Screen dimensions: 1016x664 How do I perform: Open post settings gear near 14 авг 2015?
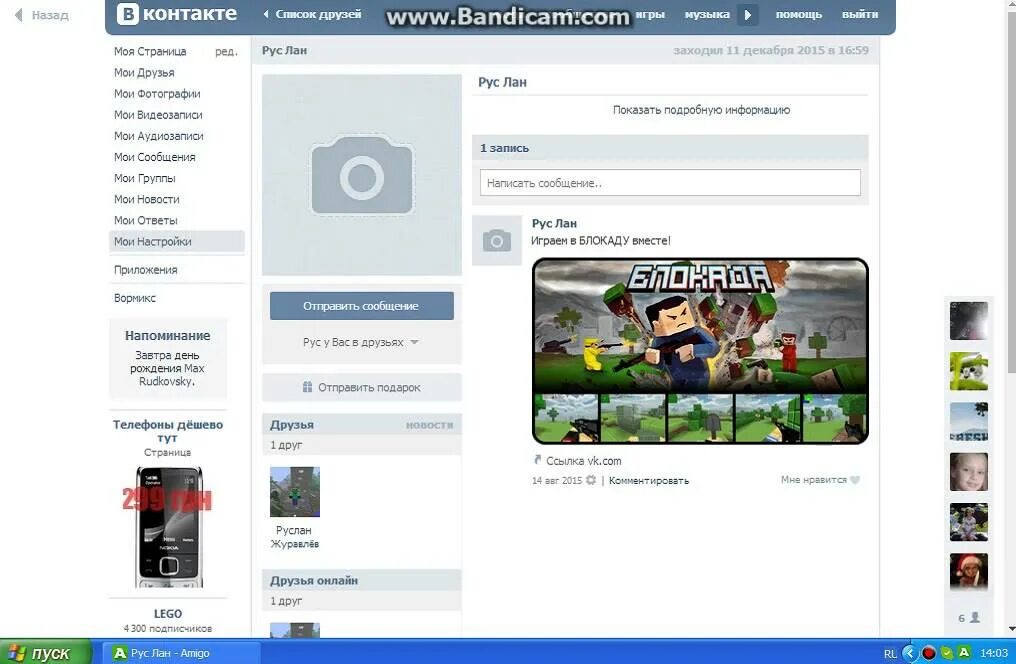tap(590, 480)
